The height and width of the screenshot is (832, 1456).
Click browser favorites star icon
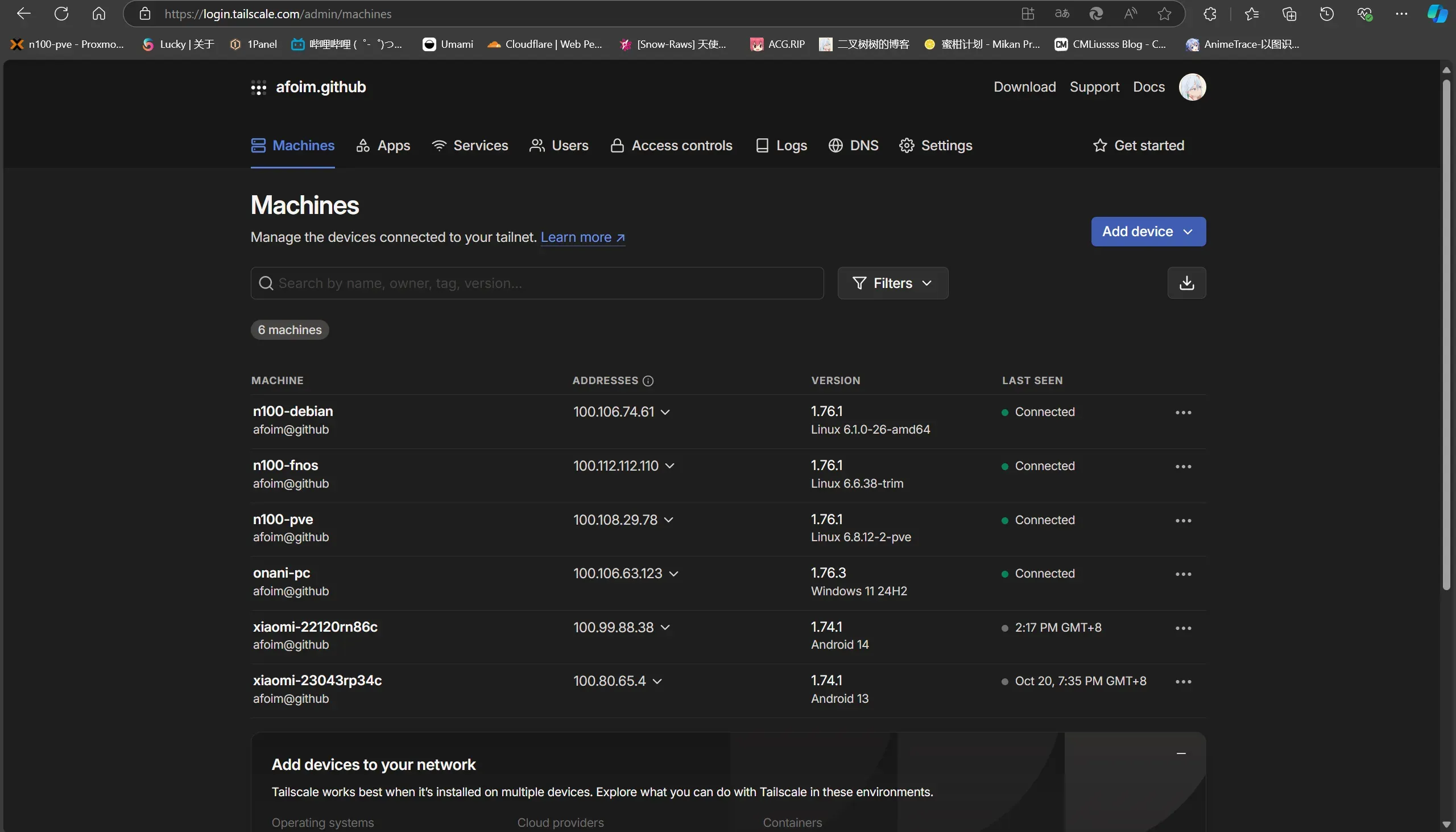[1164, 14]
